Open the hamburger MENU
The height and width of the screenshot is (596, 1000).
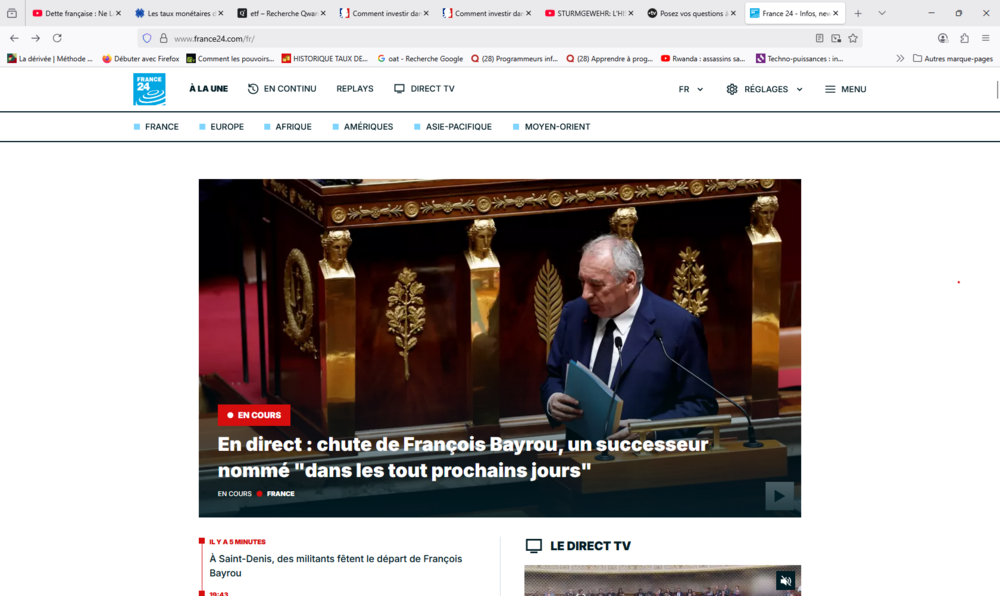coord(845,89)
